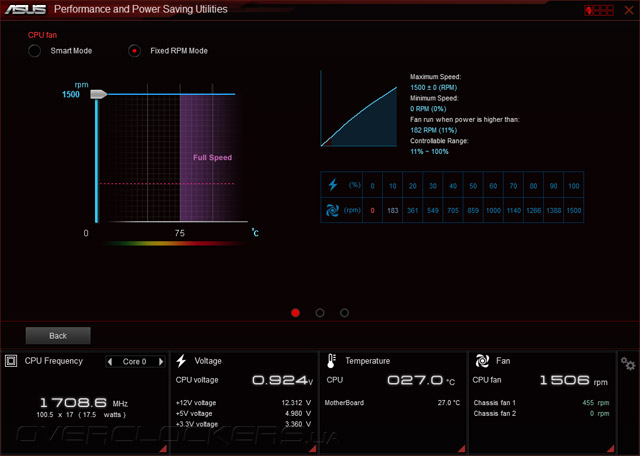Click the CPU fan heading label
Screen dimensions: 640x456
(42, 35)
